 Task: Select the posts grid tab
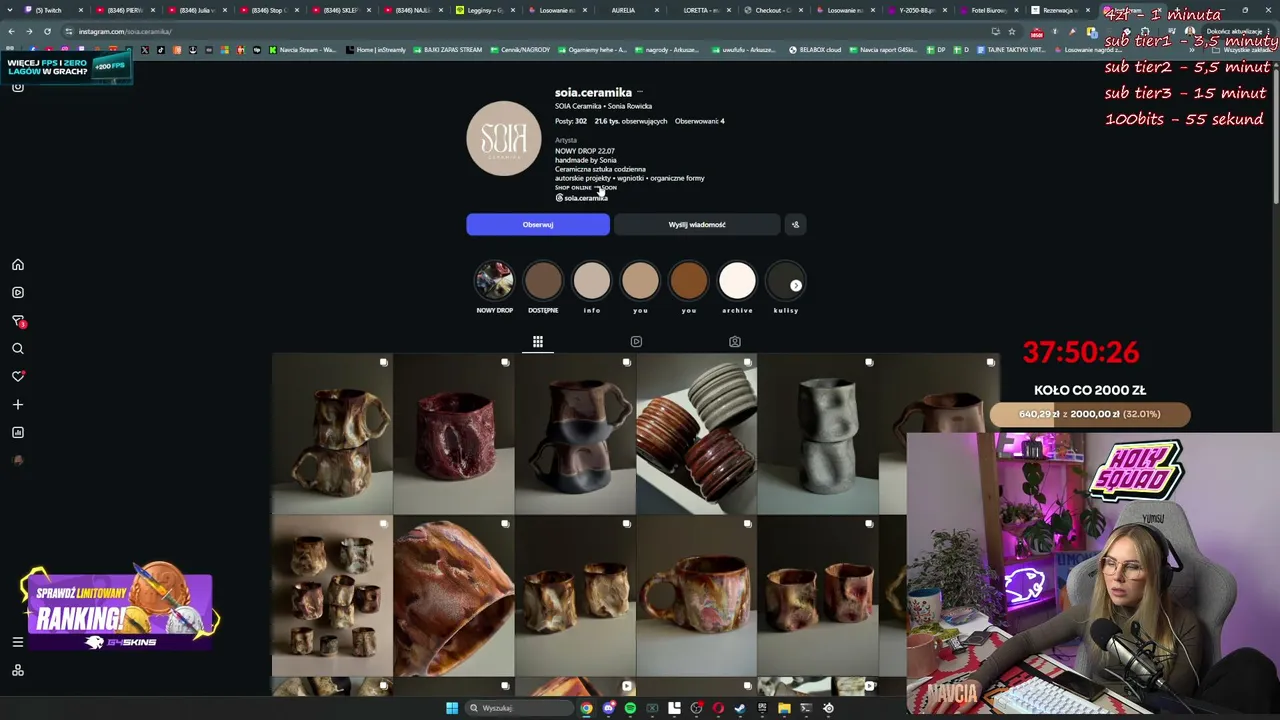[x=538, y=342]
